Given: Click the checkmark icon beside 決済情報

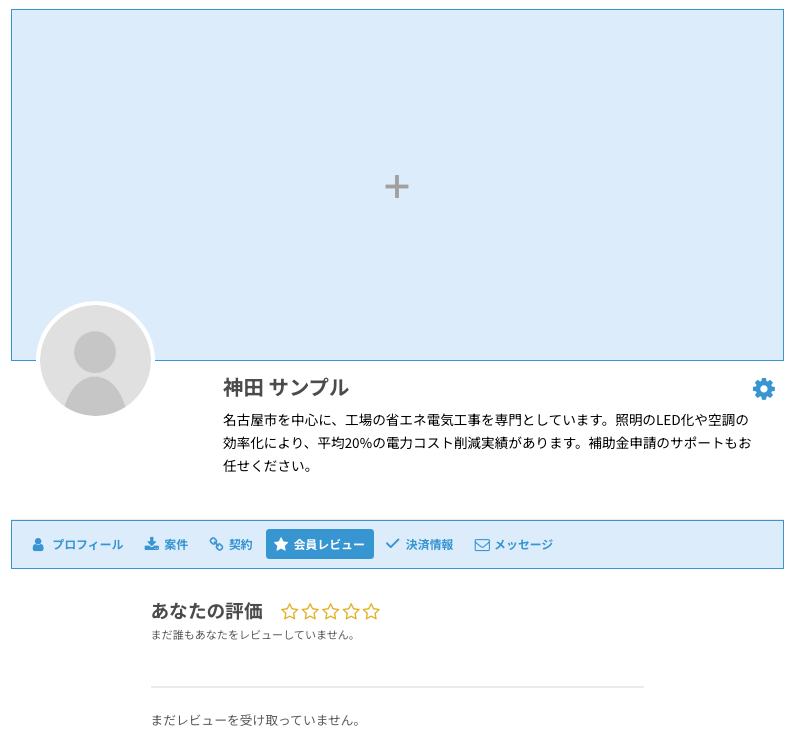Looking at the screenshot, I should pos(393,544).
